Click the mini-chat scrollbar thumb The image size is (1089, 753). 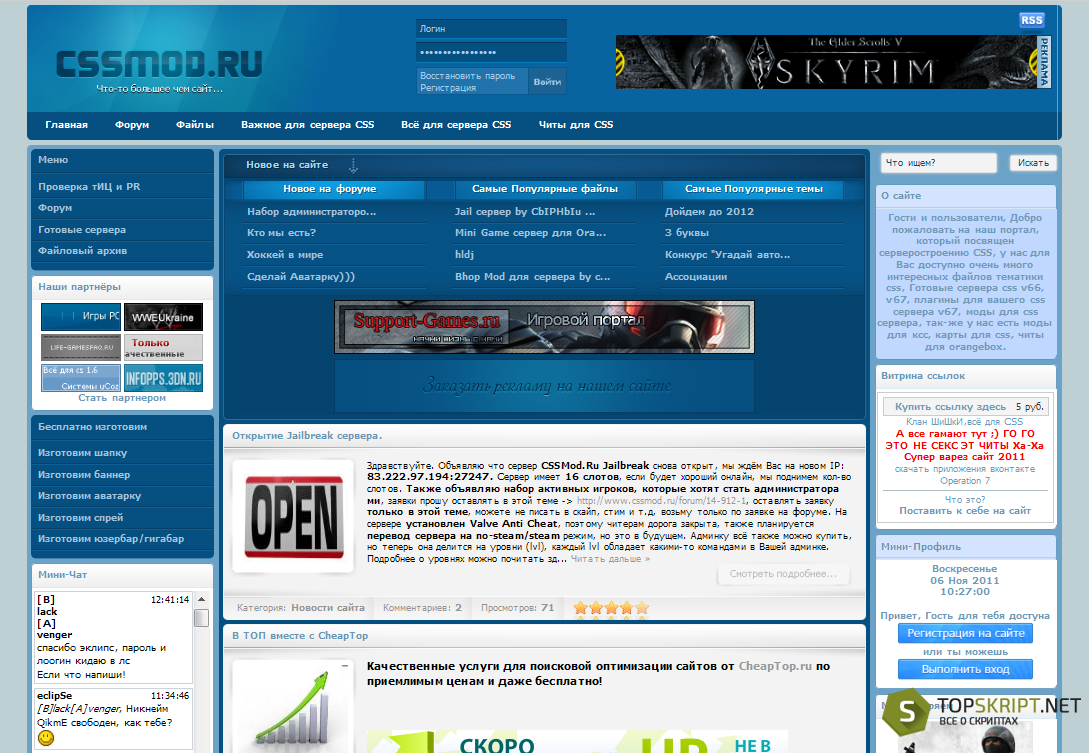(201, 618)
